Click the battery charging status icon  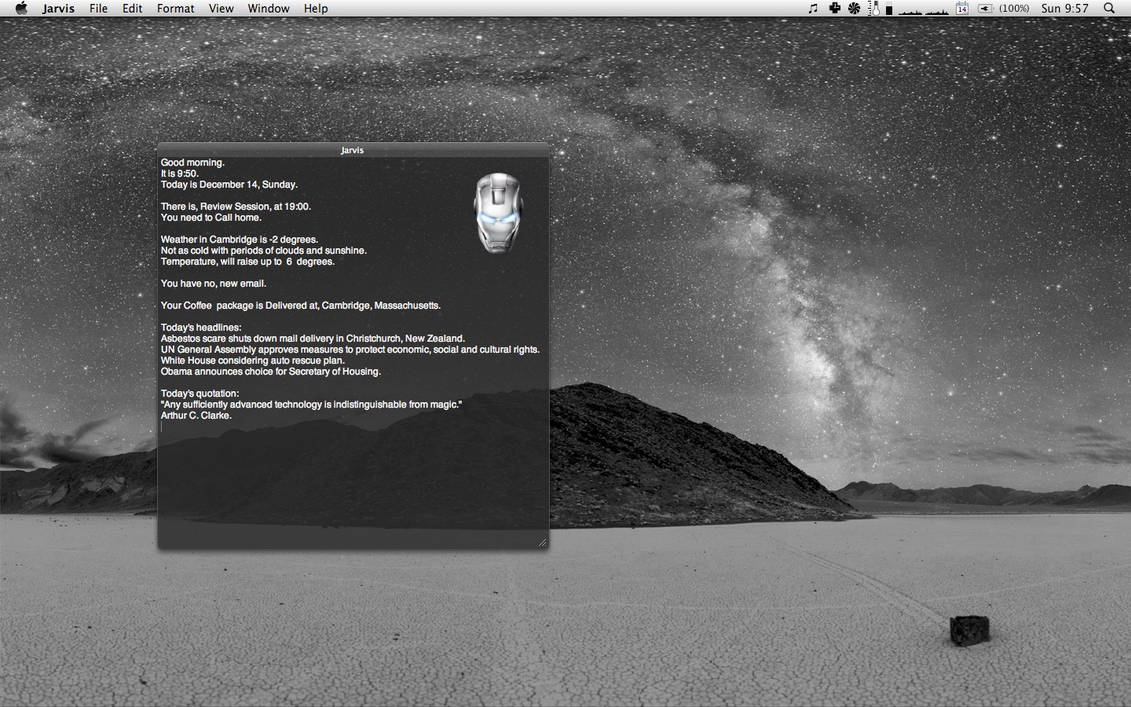click(985, 8)
